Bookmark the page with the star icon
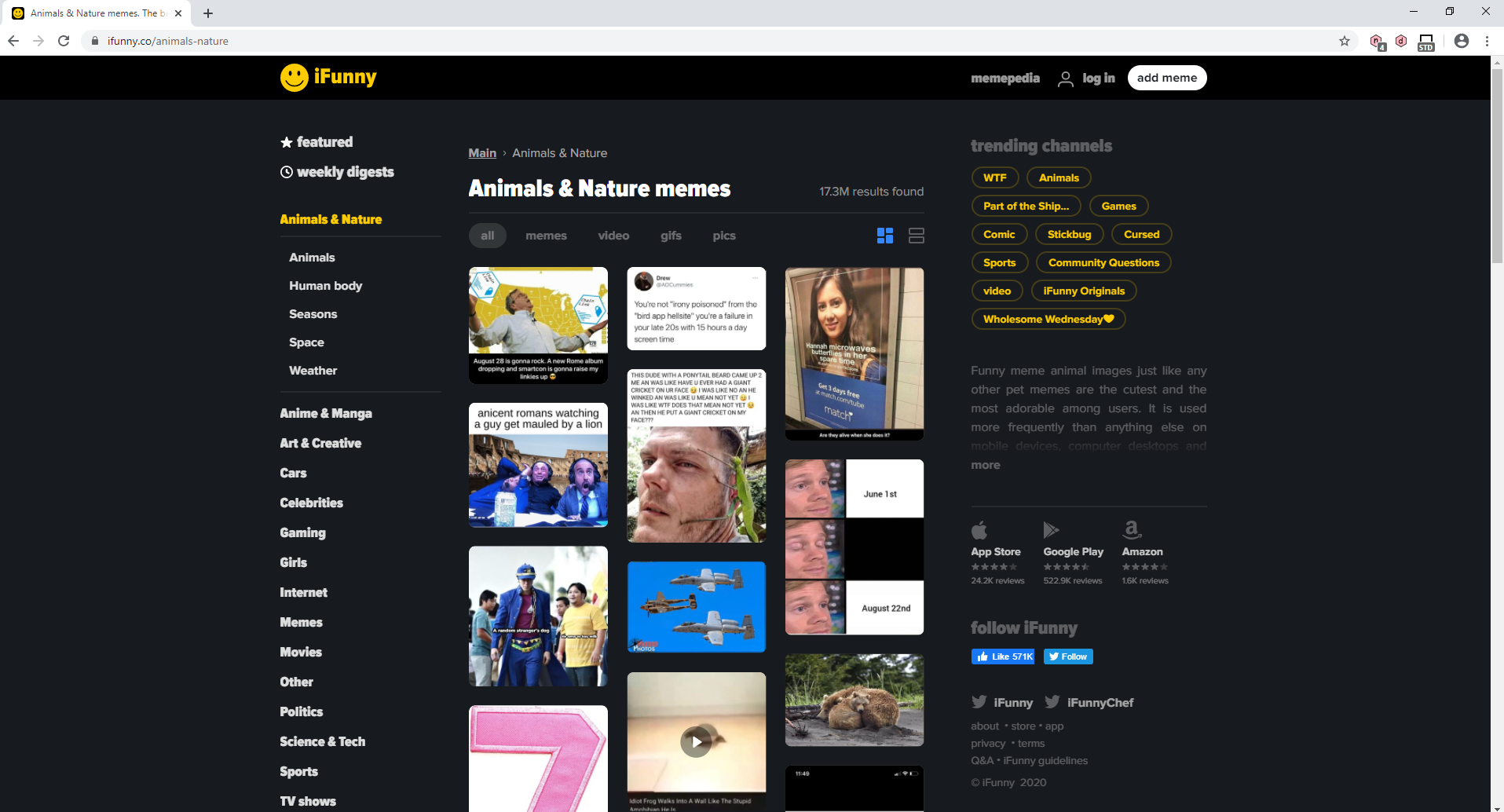This screenshot has width=1504, height=812. (1344, 41)
